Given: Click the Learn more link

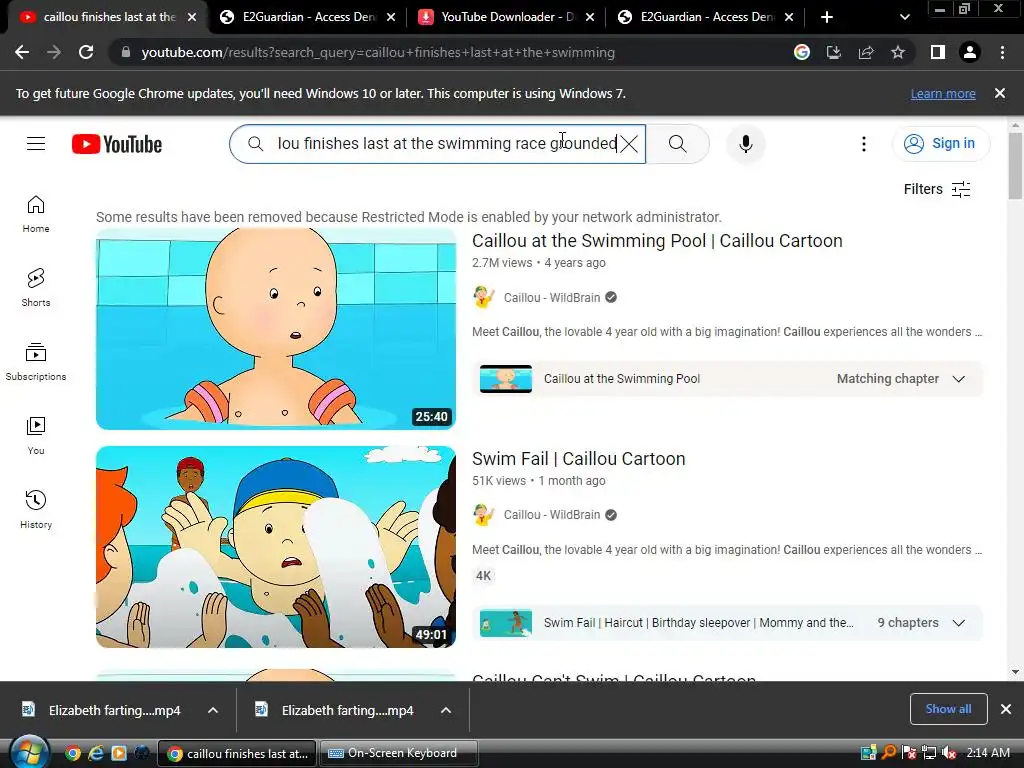Looking at the screenshot, I should point(943,94).
